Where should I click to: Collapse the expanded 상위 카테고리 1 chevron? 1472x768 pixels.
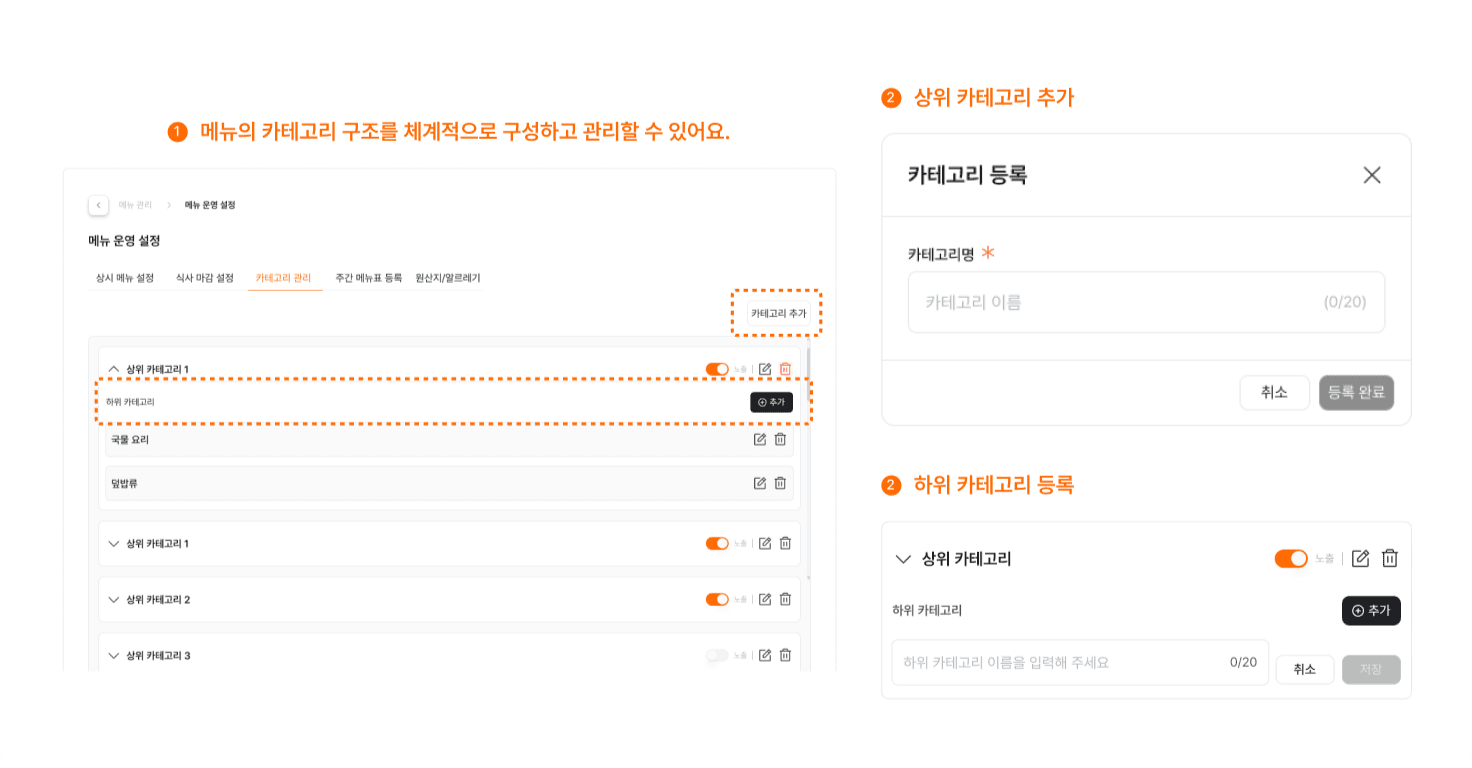pyautogui.click(x=113, y=369)
